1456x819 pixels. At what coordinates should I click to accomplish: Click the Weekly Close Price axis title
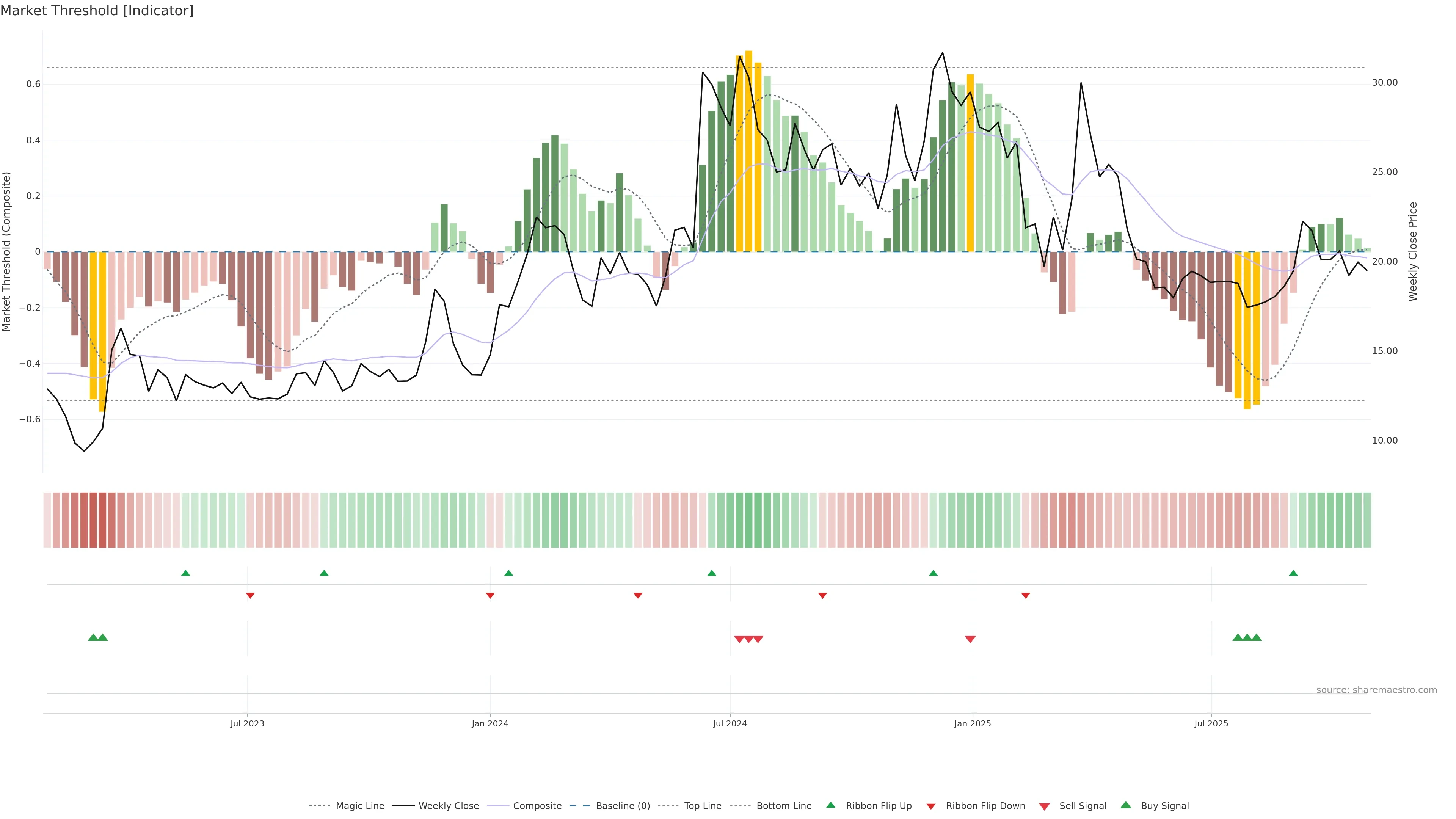[1412, 251]
